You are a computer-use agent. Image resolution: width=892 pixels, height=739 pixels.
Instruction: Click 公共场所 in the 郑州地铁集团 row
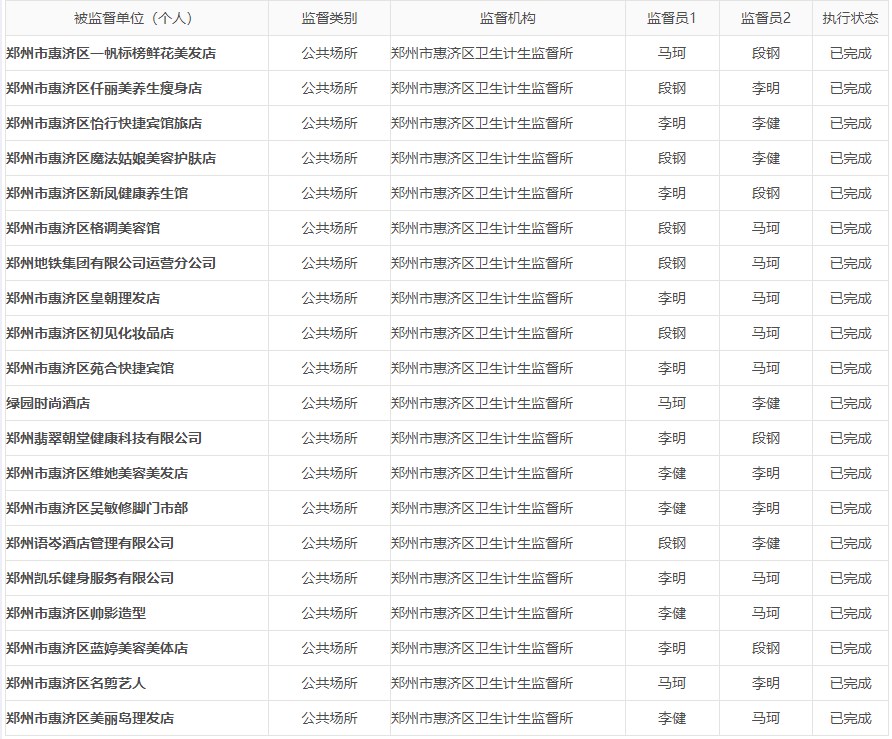pyautogui.click(x=329, y=263)
